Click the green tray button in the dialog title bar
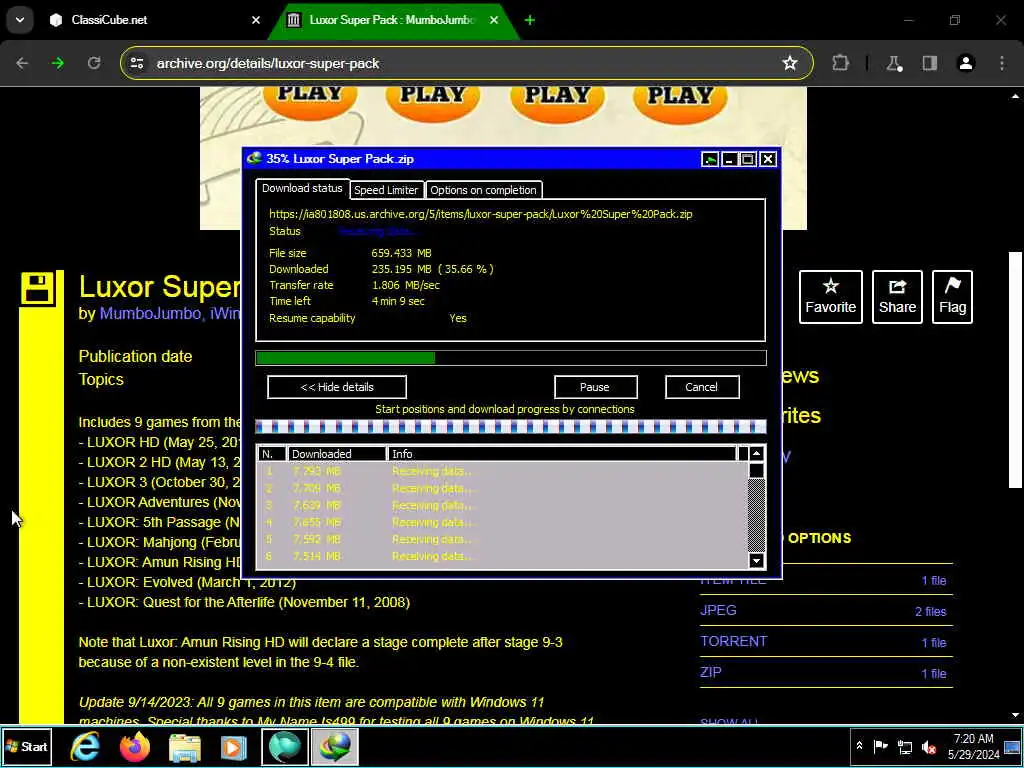Image resolution: width=1024 pixels, height=768 pixels. click(710, 159)
